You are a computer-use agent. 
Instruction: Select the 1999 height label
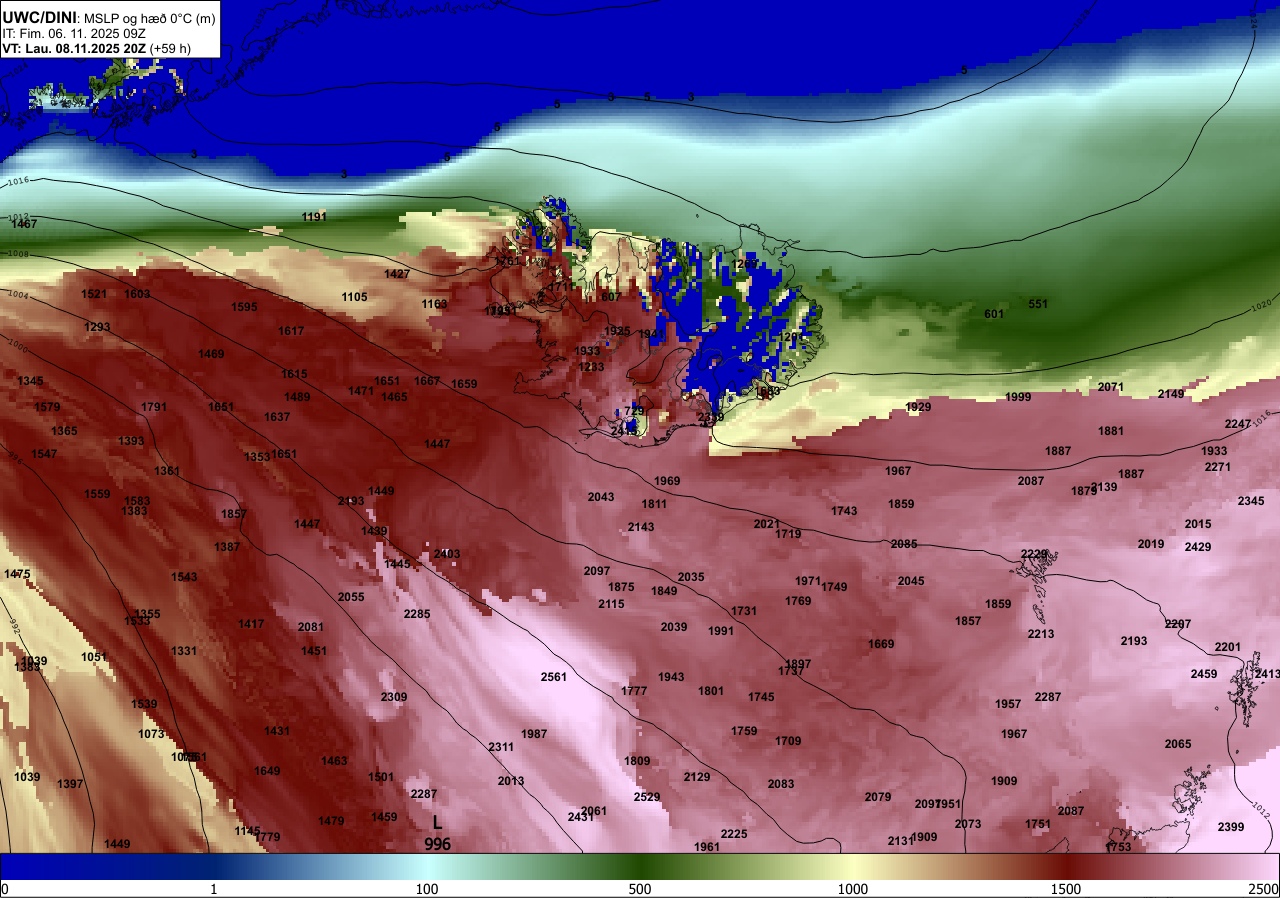click(x=1018, y=397)
